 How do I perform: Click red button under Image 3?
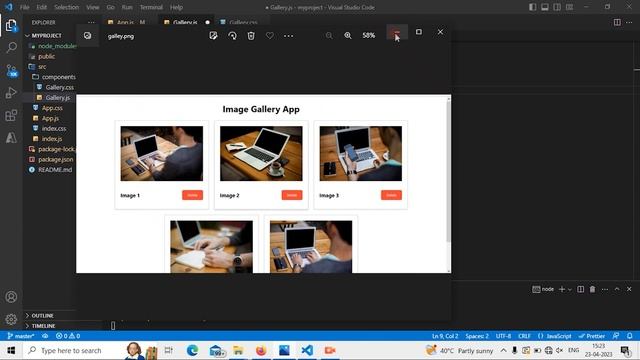tap(391, 195)
